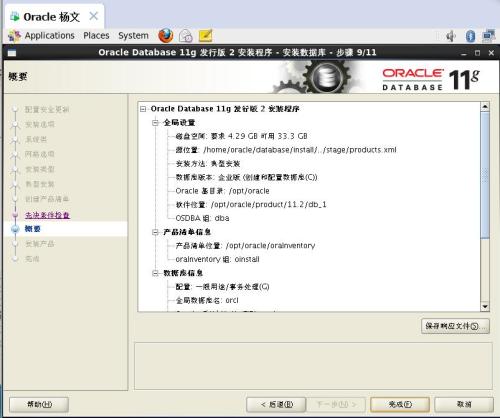Click the 后退(B) back button
This screenshot has height=418, width=500.
pyautogui.click(x=276, y=404)
